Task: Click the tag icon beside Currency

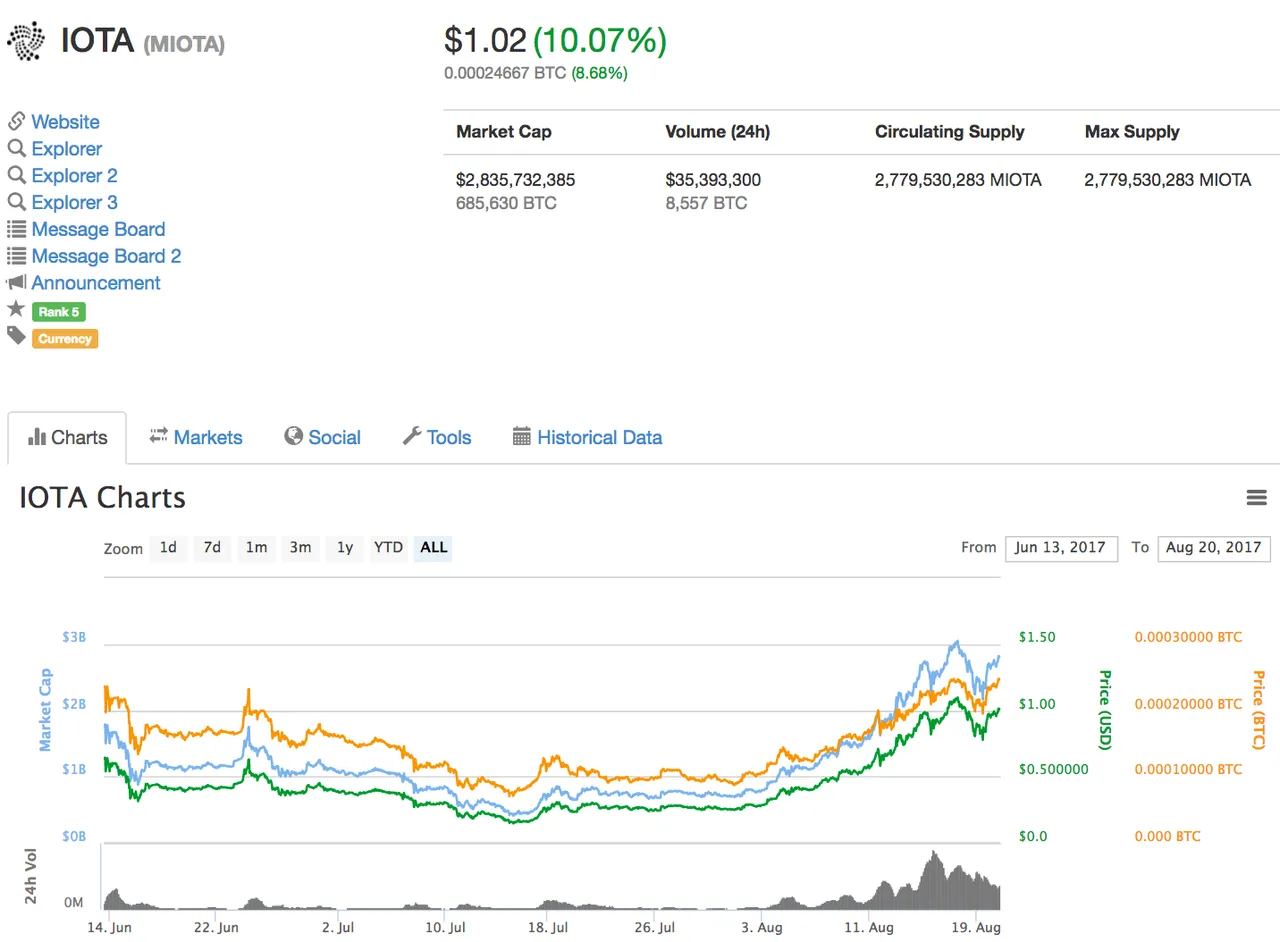Action: (x=16, y=336)
